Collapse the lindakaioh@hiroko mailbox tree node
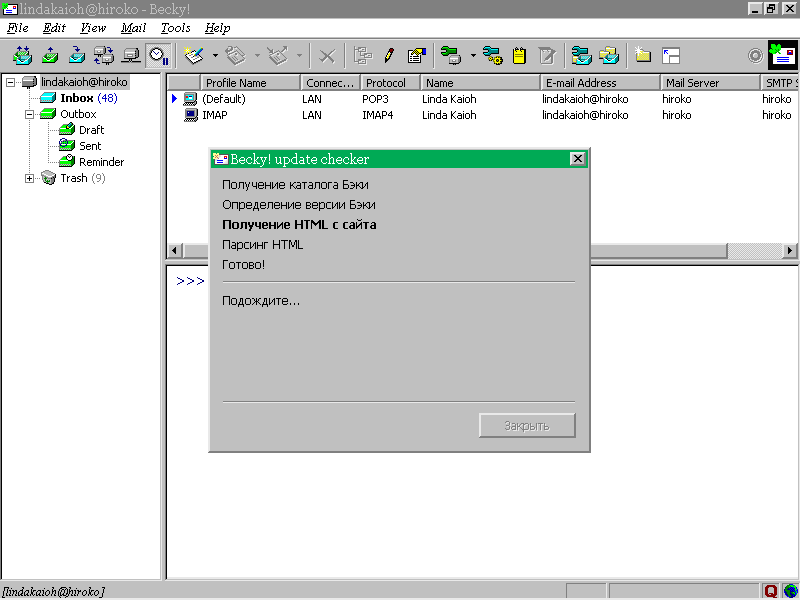800x600 pixels. [x=10, y=82]
